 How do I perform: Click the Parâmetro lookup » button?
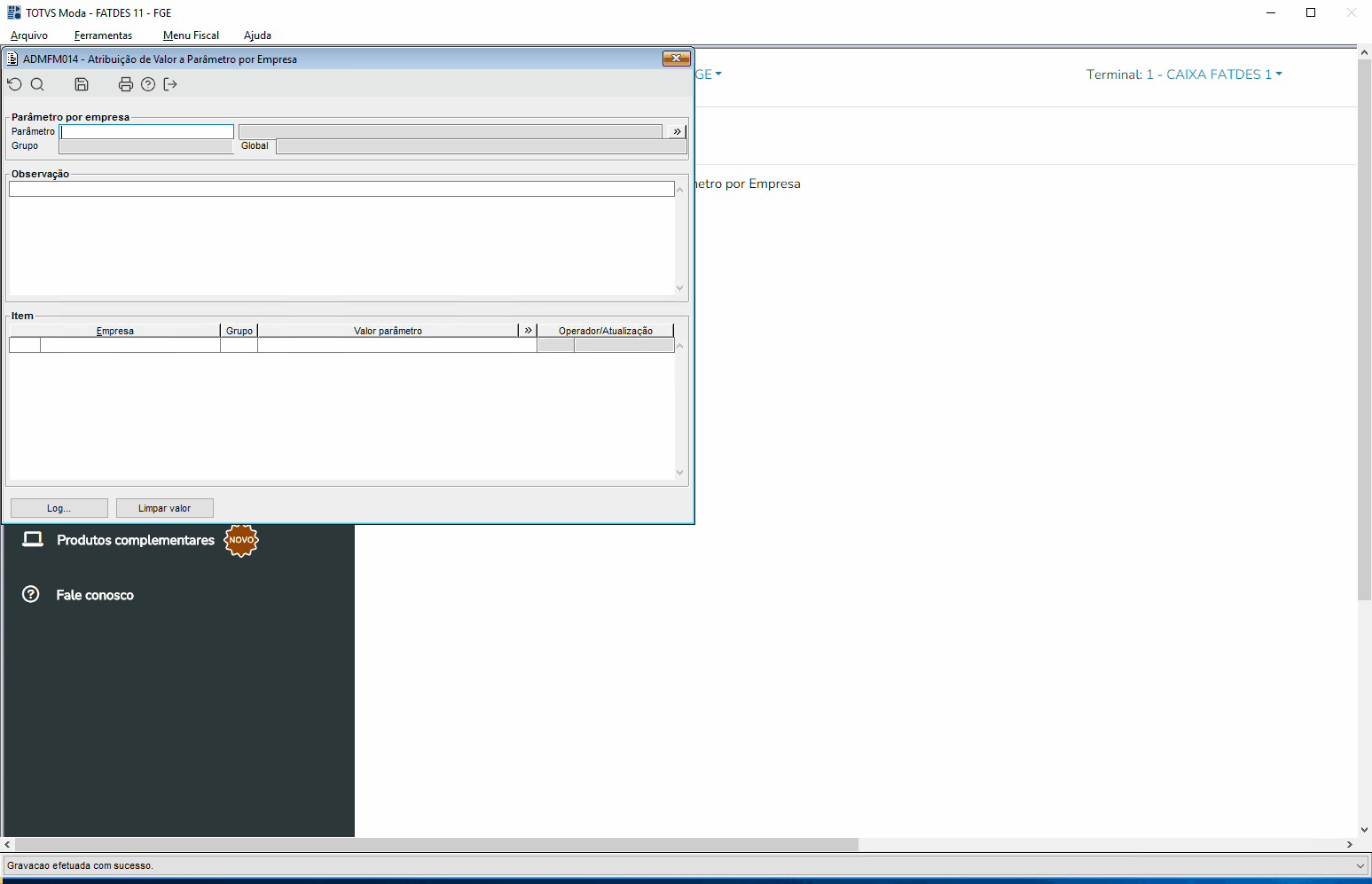(677, 131)
